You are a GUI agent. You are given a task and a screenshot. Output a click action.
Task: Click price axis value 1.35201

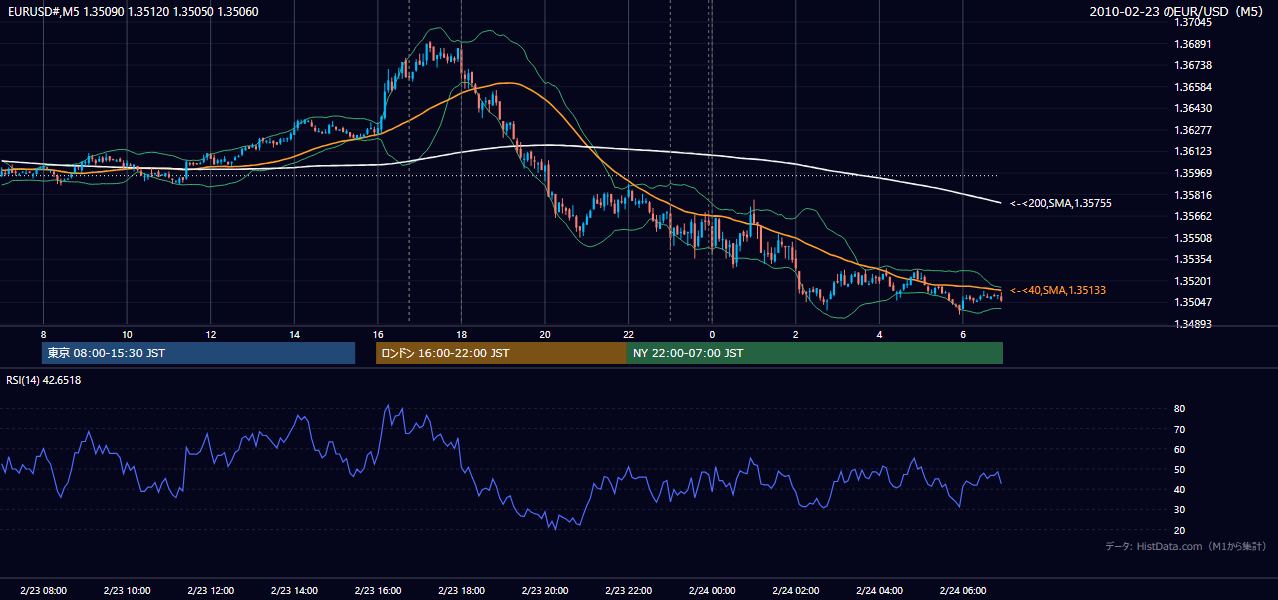point(1194,281)
